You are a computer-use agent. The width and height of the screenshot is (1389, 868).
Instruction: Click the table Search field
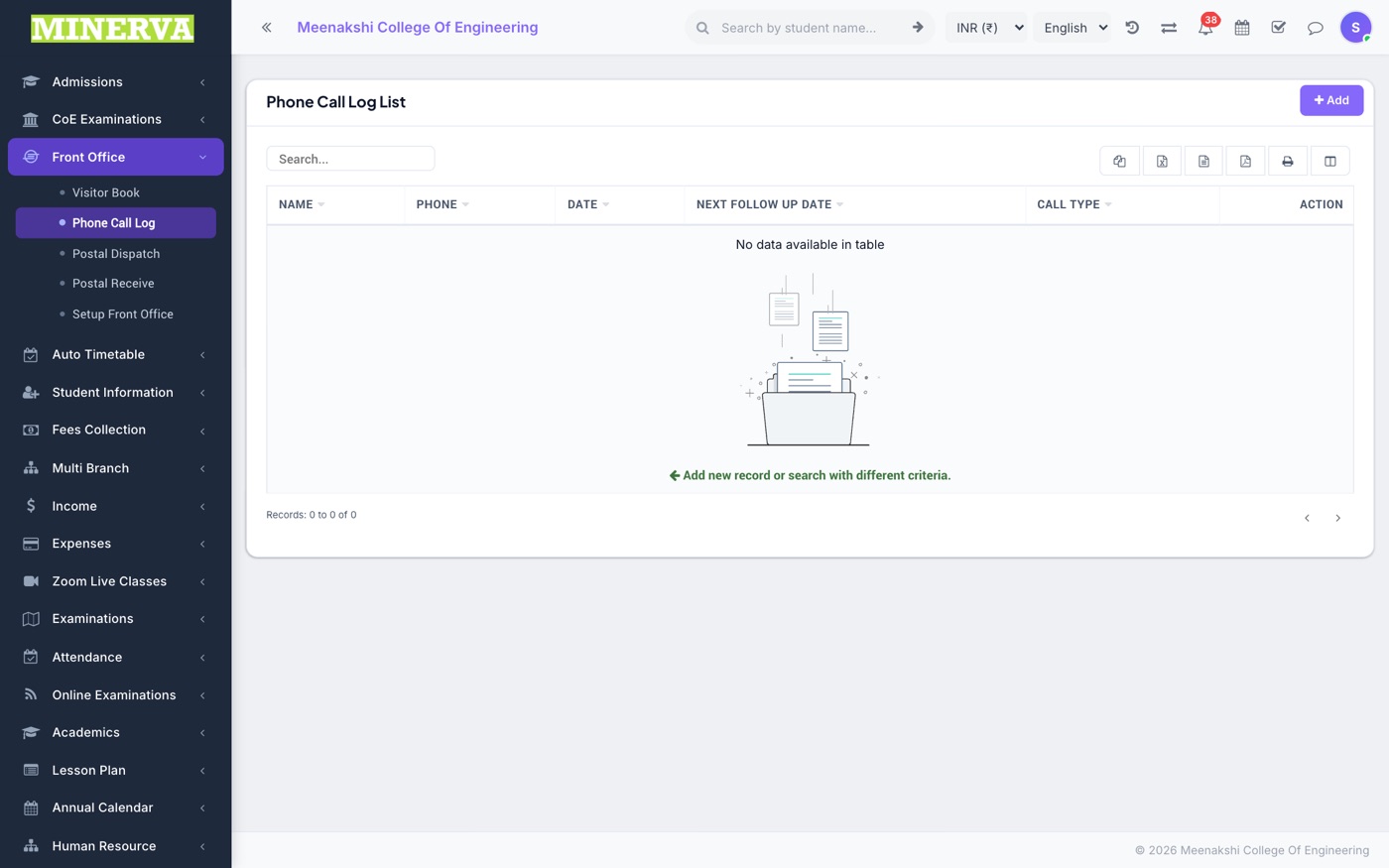(350, 159)
